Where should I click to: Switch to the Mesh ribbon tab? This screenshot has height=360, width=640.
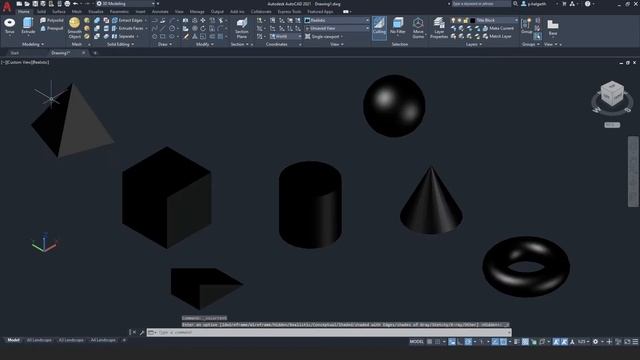(x=76, y=11)
